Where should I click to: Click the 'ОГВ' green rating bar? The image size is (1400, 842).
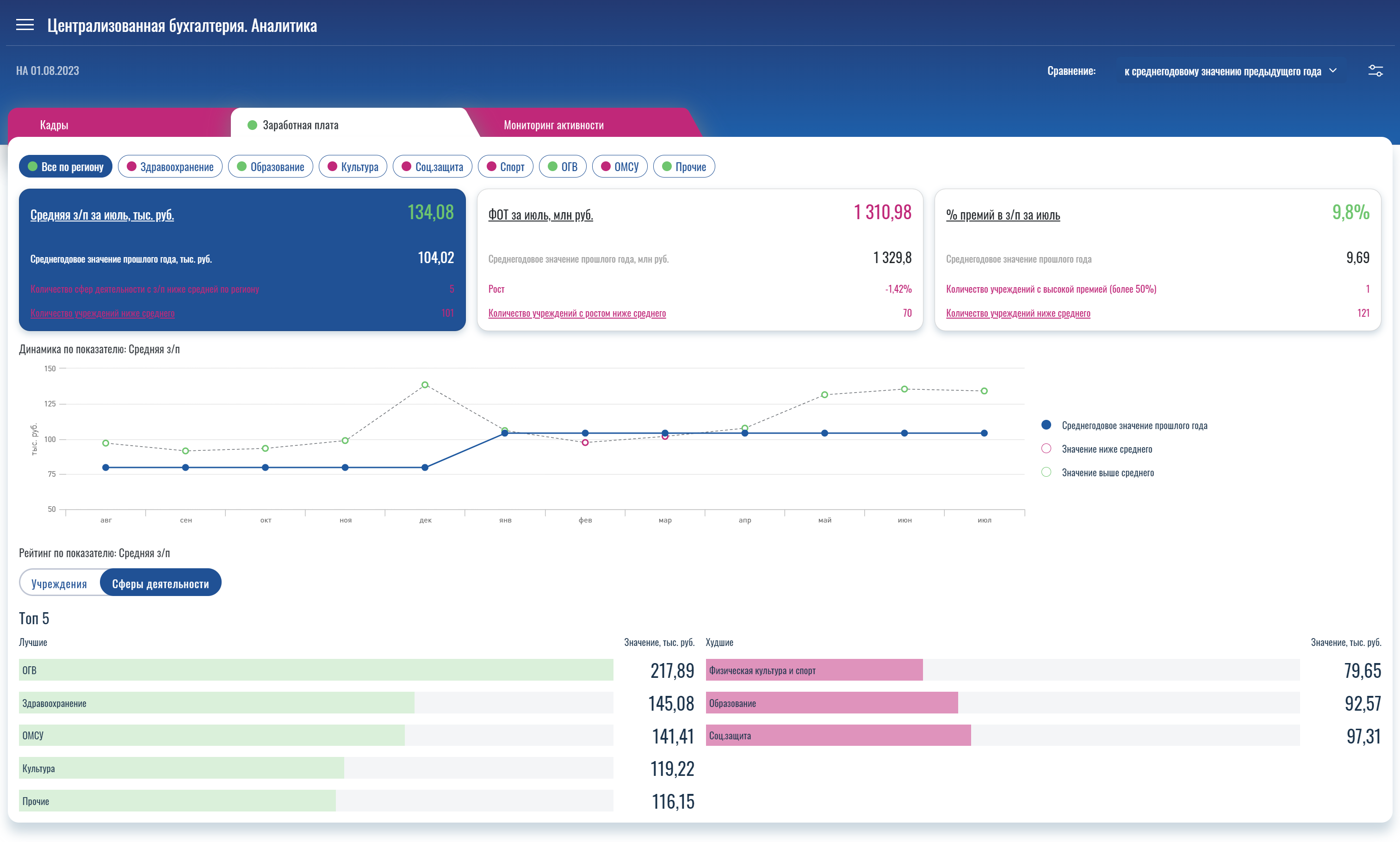316,670
